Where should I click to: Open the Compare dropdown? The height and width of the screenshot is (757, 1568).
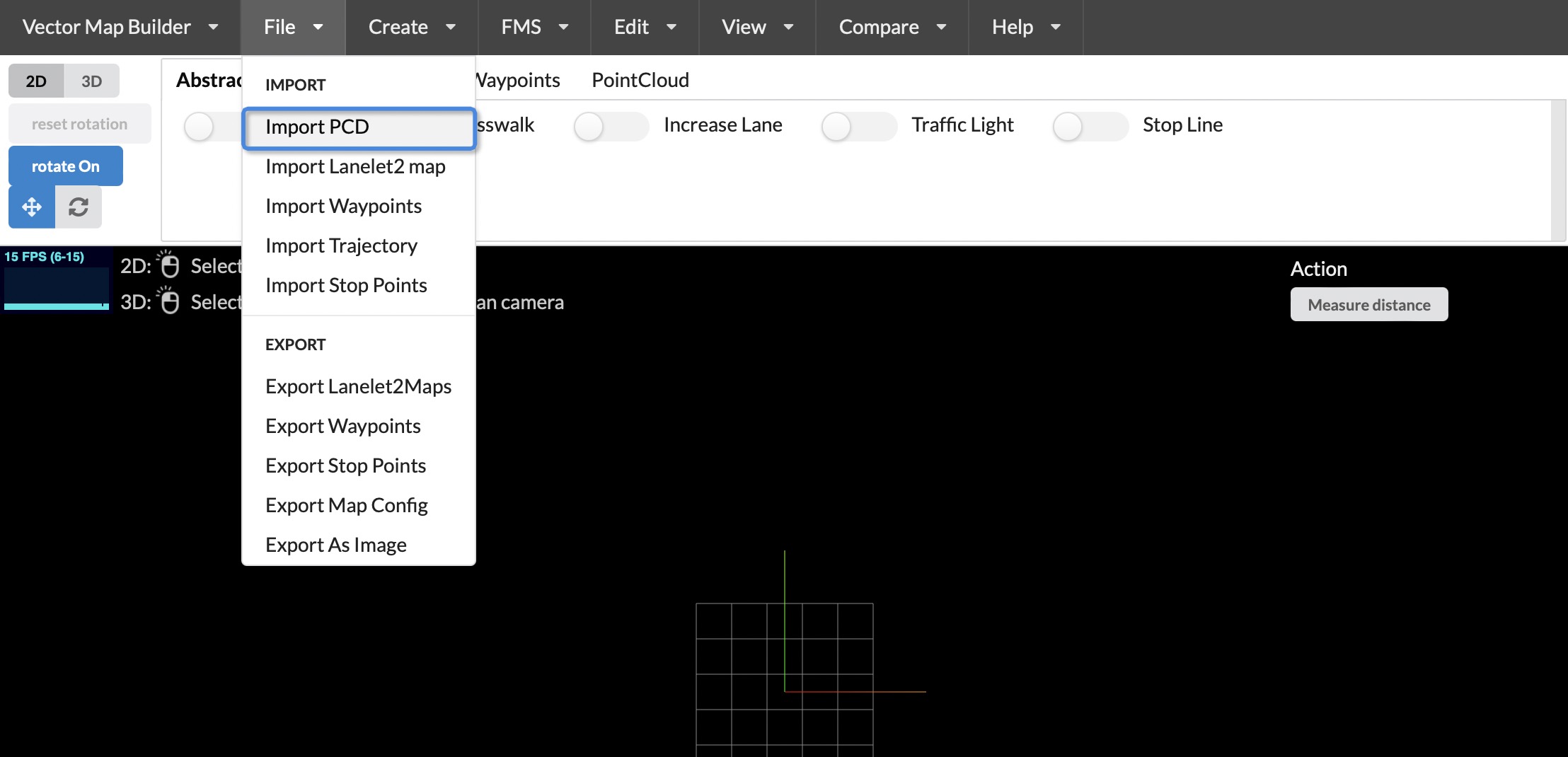coord(891,27)
